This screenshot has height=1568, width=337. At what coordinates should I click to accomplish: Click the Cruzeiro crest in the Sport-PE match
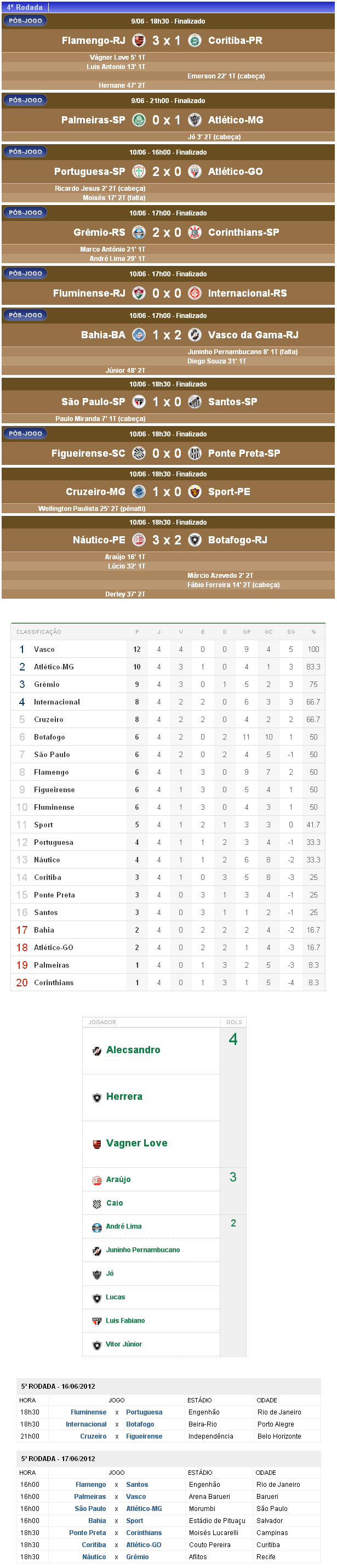[x=139, y=492]
